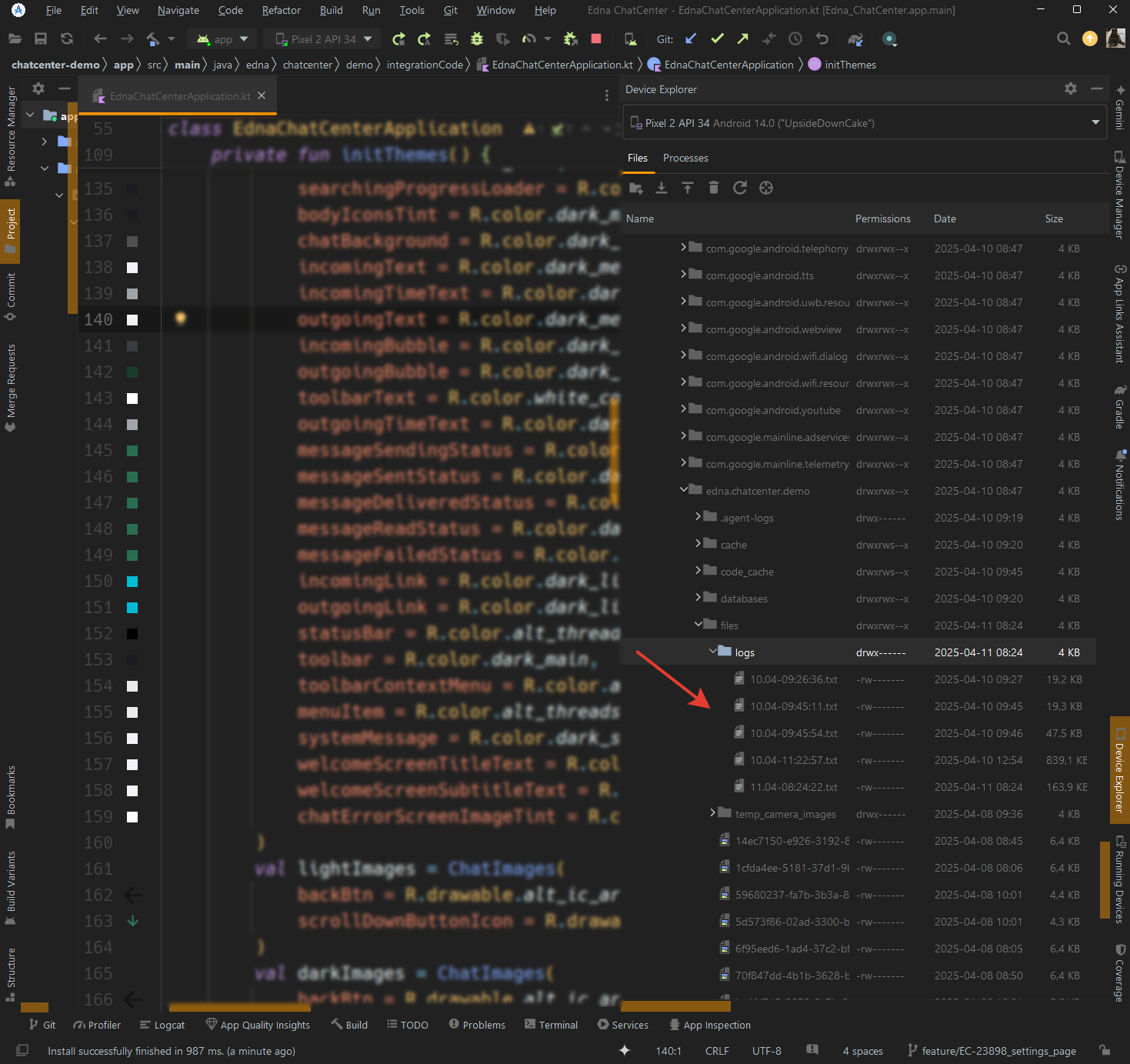The image size is (1130, 1064).
Task: Click the feature/EC-23898_settings_page branch label
Action: (998, 1051)
